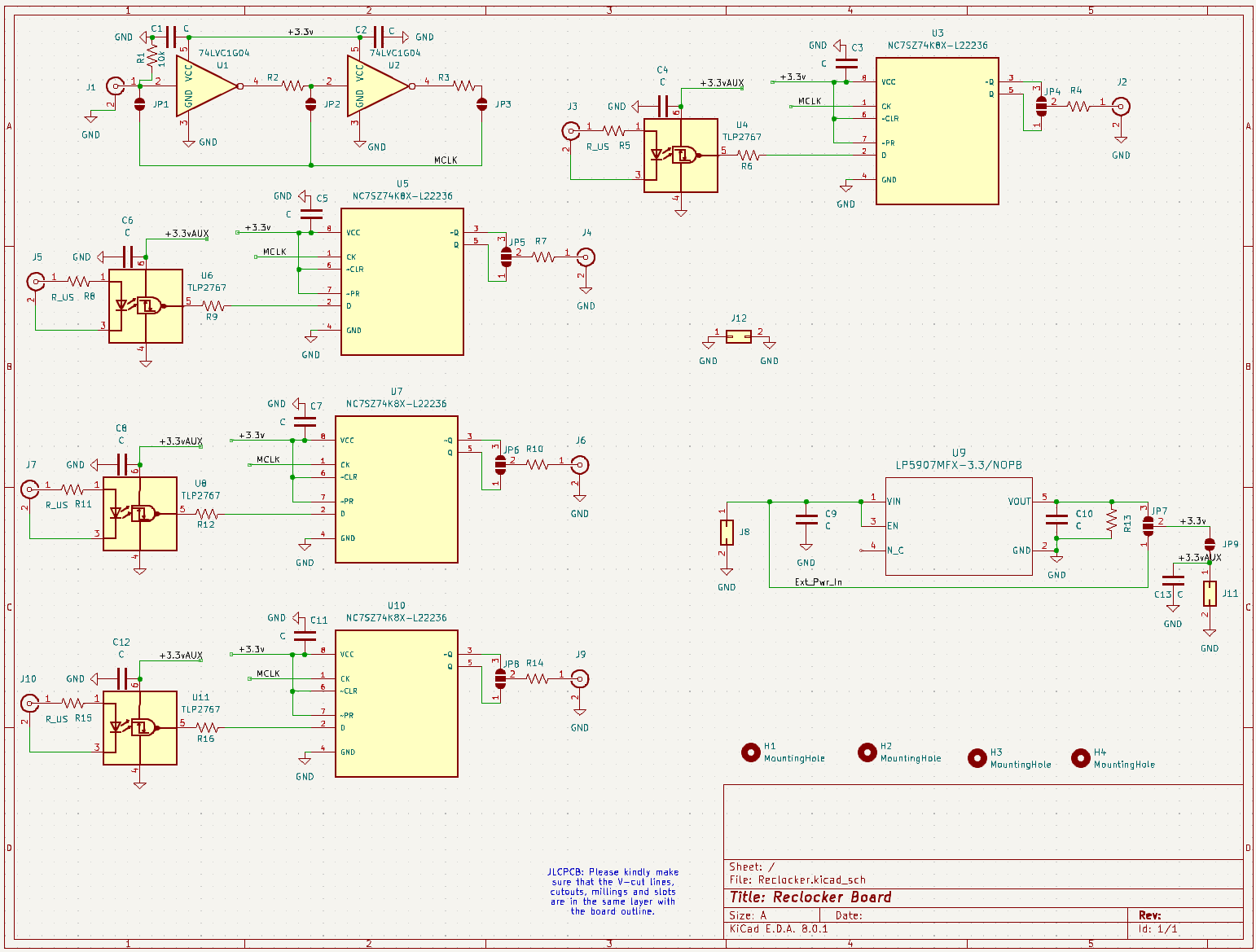1256x952 pixels.
Task: Select the J5 coaxial connector symbol
Action: click(35, 282)
